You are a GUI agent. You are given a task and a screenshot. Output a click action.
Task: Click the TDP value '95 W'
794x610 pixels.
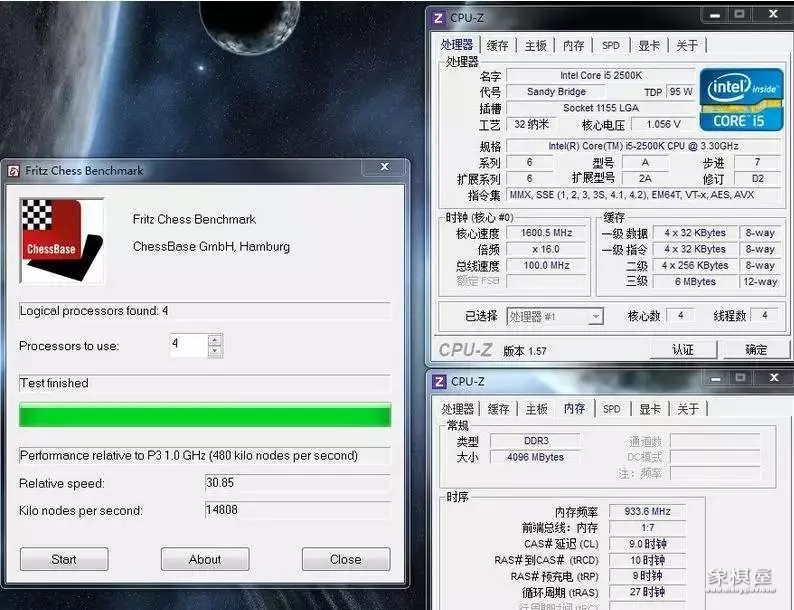point(681,92)
